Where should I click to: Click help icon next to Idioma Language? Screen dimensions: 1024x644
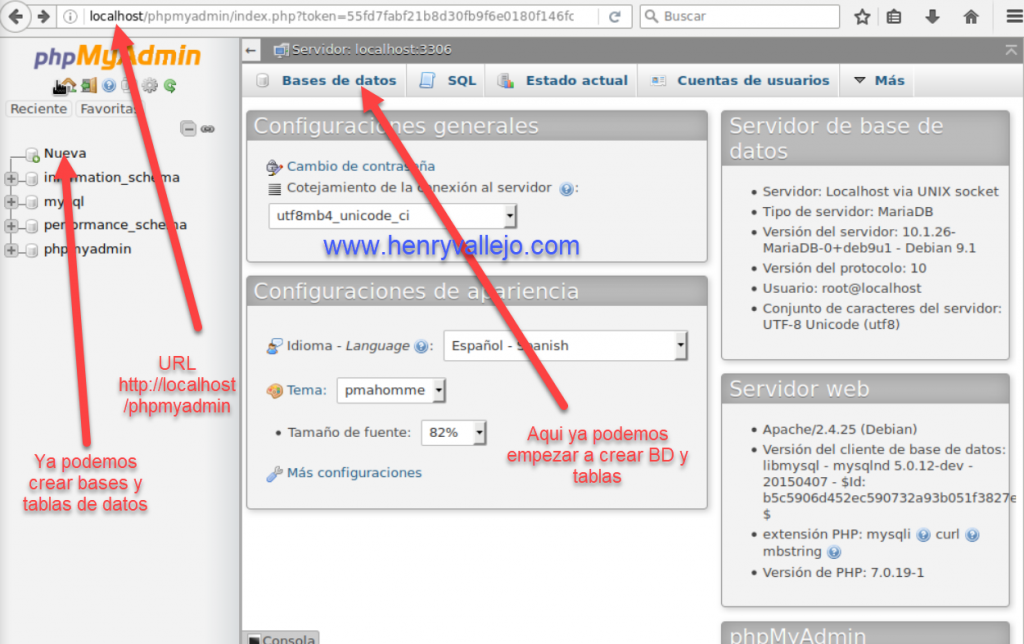coord(424,346)
